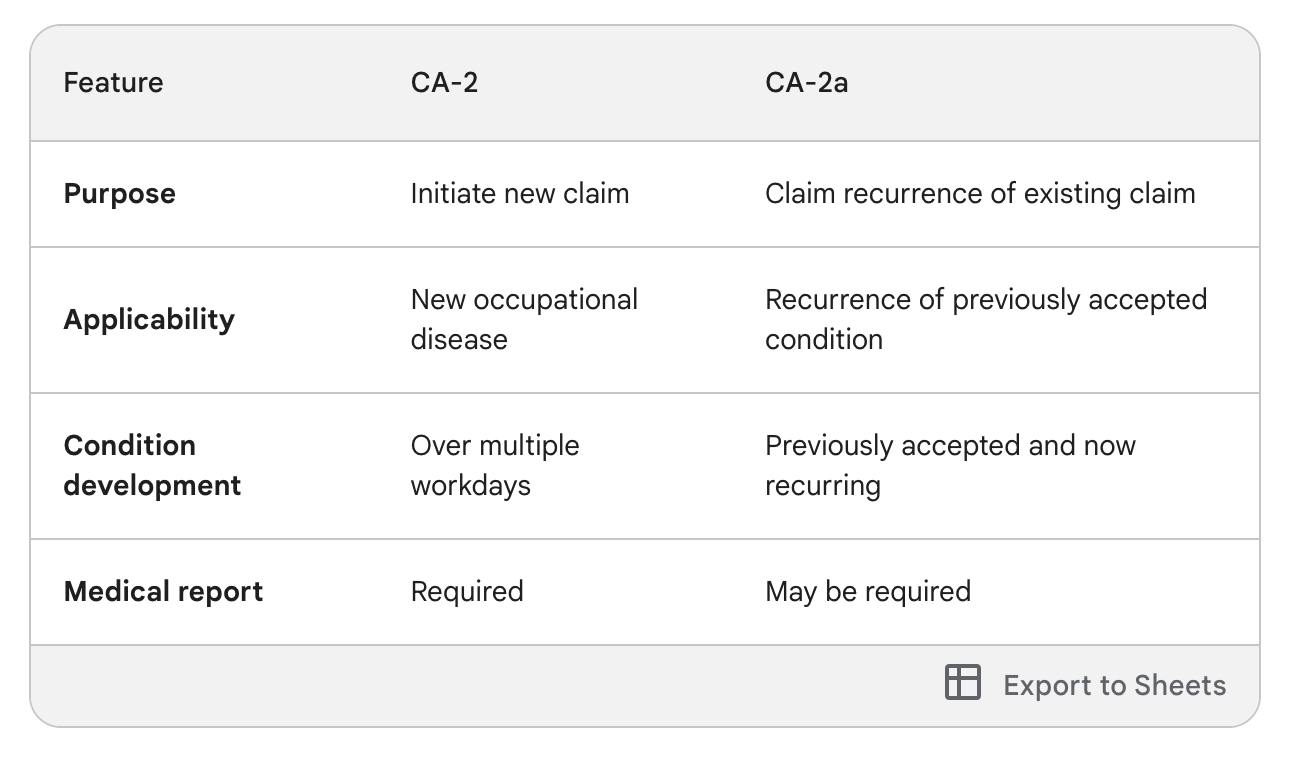Click the 'Previously accepted and now recurring' cell

click(x=950, y=465)
